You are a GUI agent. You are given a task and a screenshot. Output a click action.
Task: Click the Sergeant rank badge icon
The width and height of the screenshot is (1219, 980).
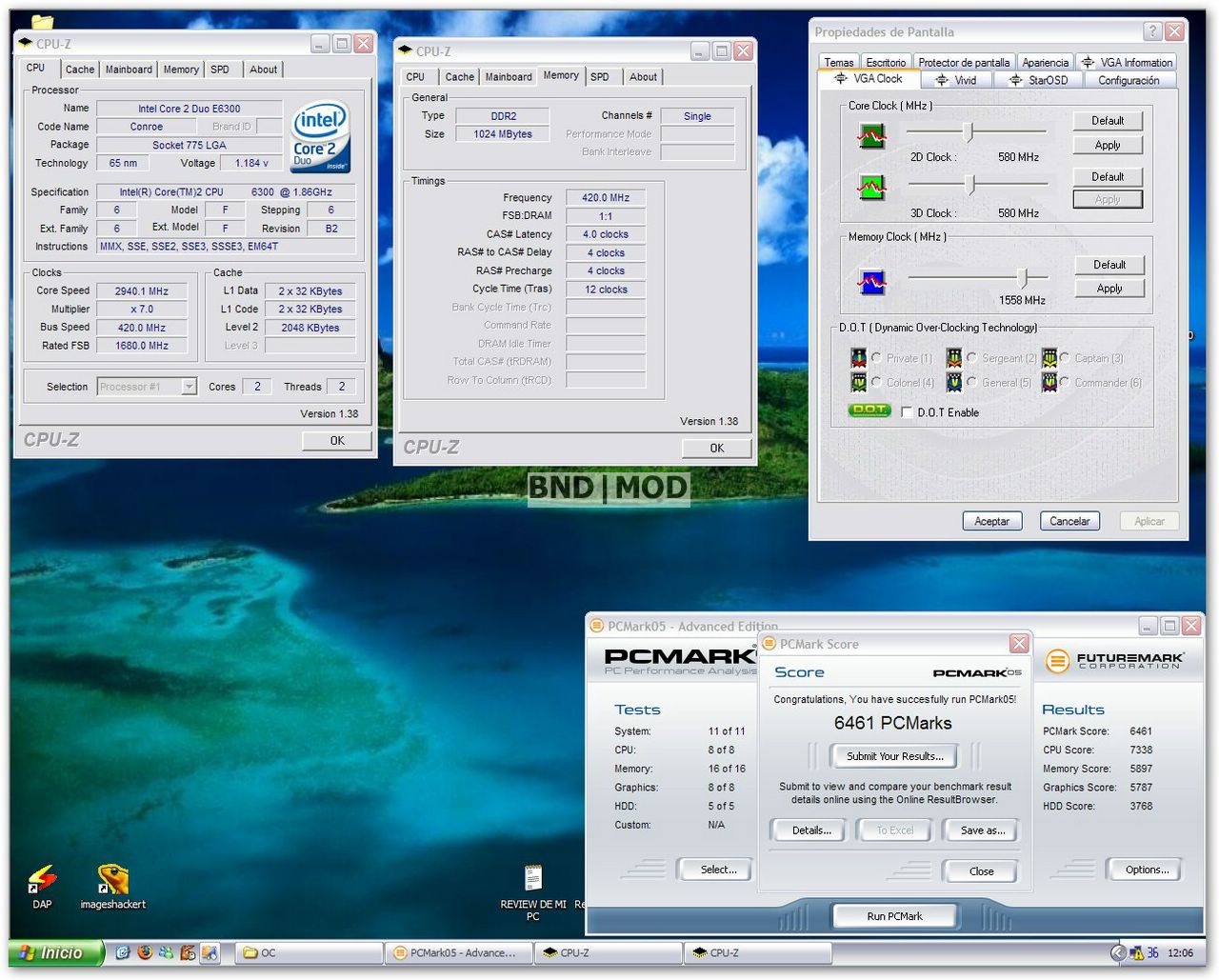(953, 358)
